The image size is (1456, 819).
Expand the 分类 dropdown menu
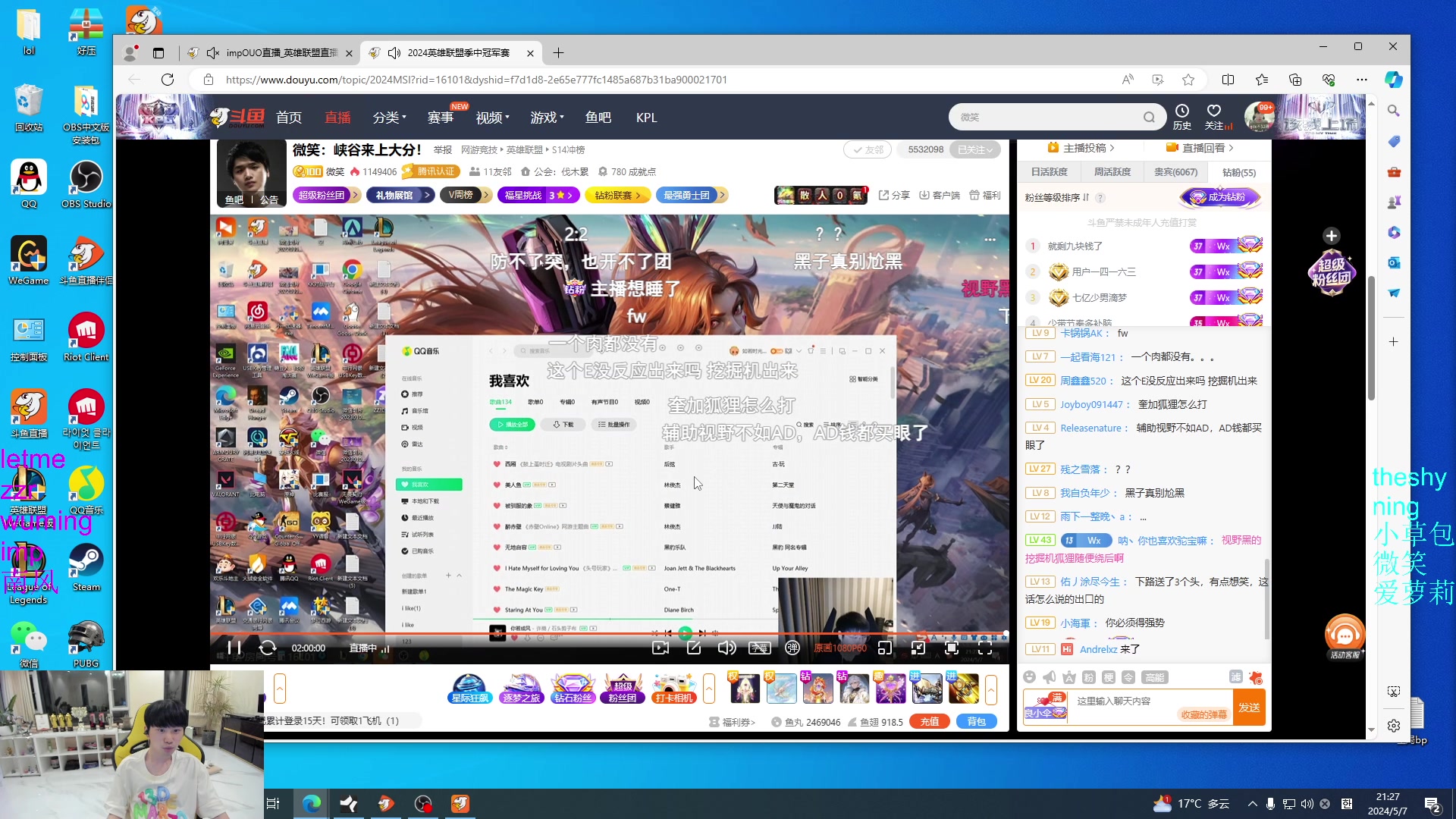[389, 118]
